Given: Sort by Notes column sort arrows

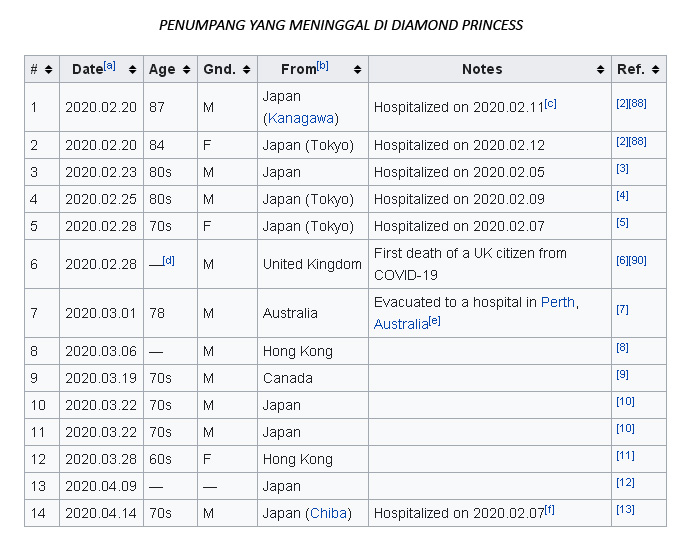Looking at the screenshot, I should (x=600, y=70).
